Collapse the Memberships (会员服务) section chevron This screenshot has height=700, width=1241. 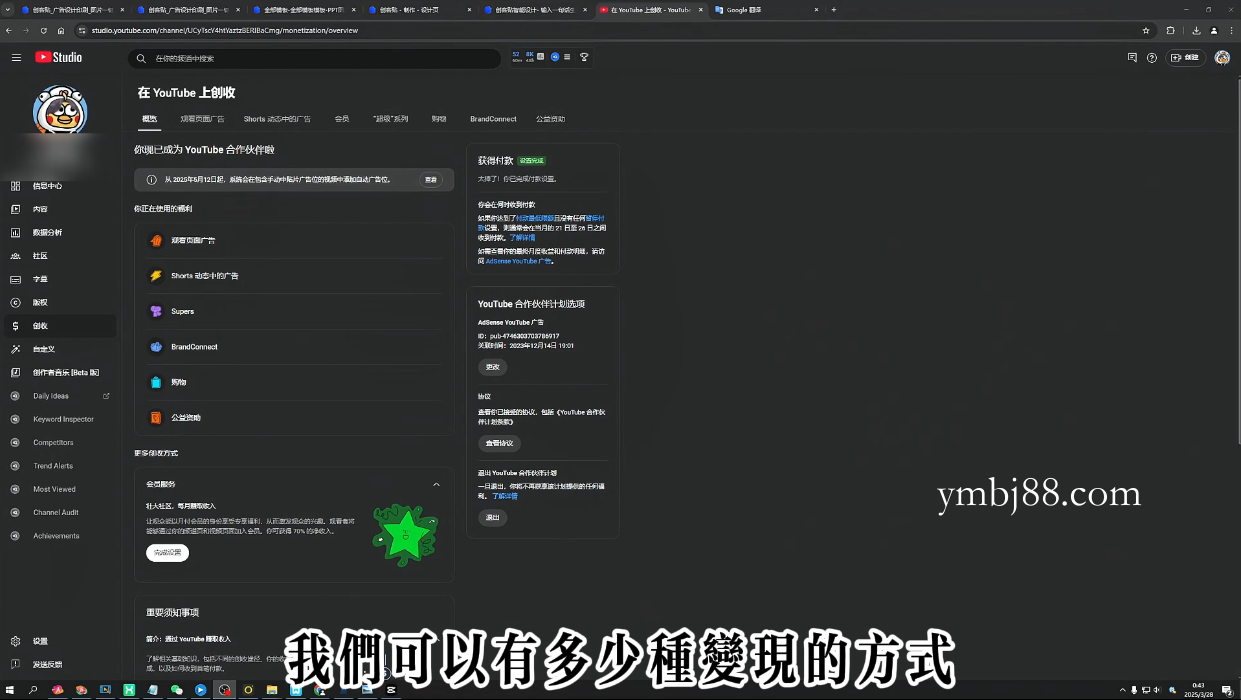[436, 484]
